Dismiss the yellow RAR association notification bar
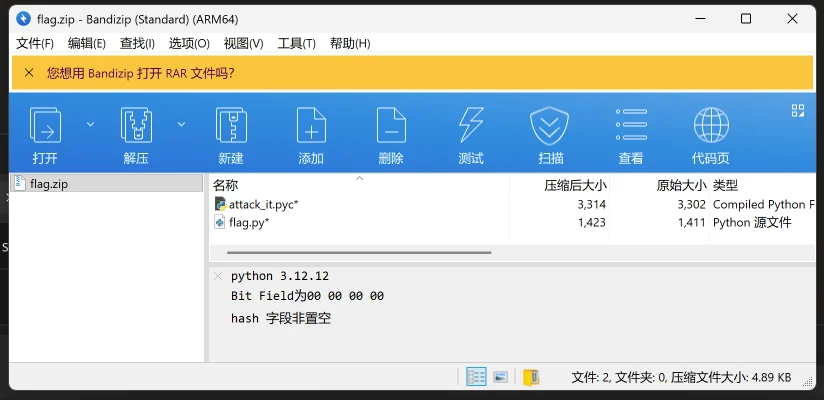 click(x=28, y=73)
